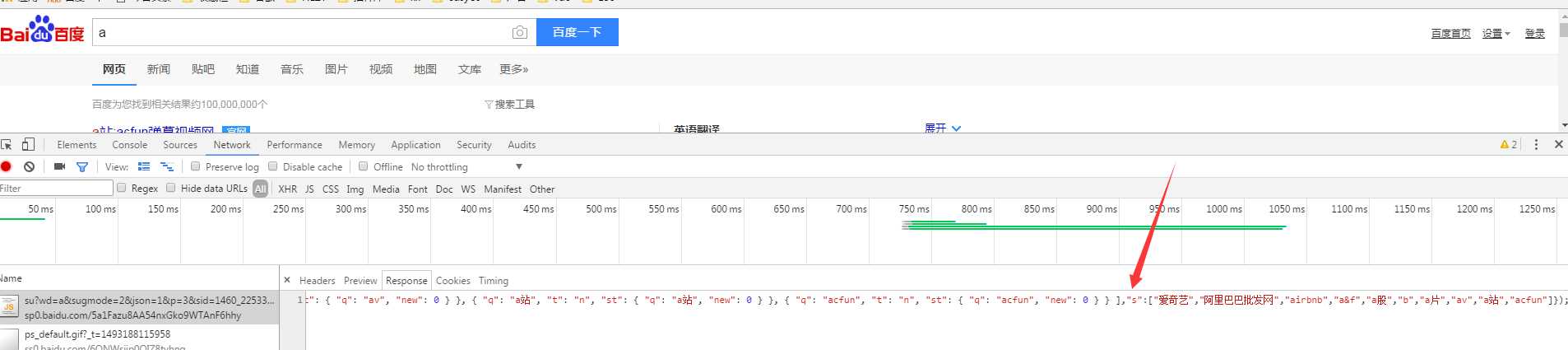The height and width of the screenshot is (350, 1568).
Task: Switch to 音乐 search tab
Action: click(x=292, y=69)
